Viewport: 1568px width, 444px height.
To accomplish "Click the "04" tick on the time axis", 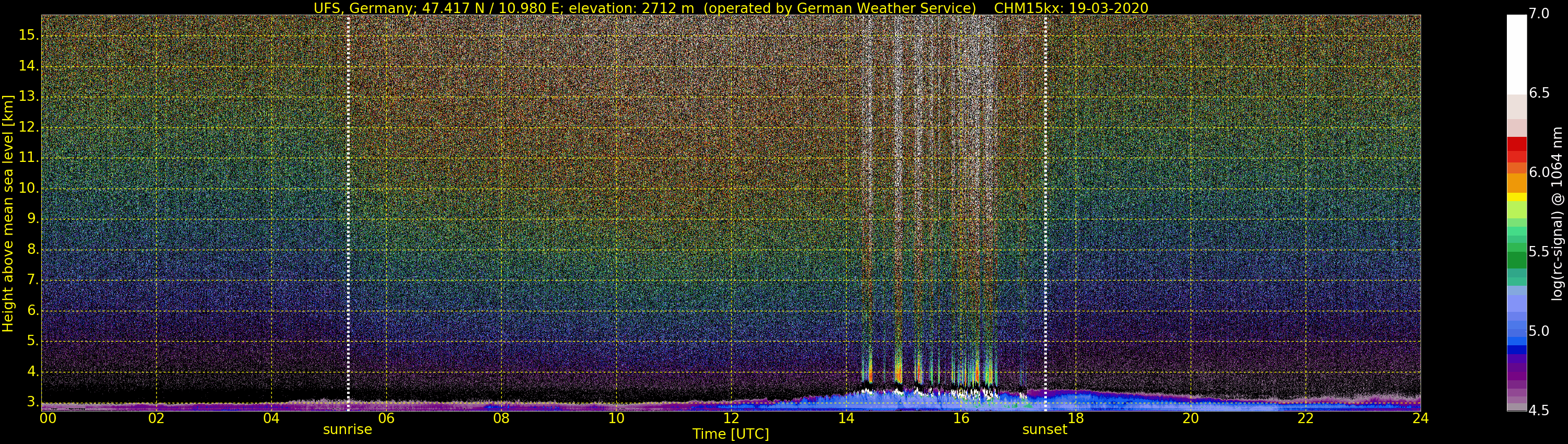I will 271,418.
